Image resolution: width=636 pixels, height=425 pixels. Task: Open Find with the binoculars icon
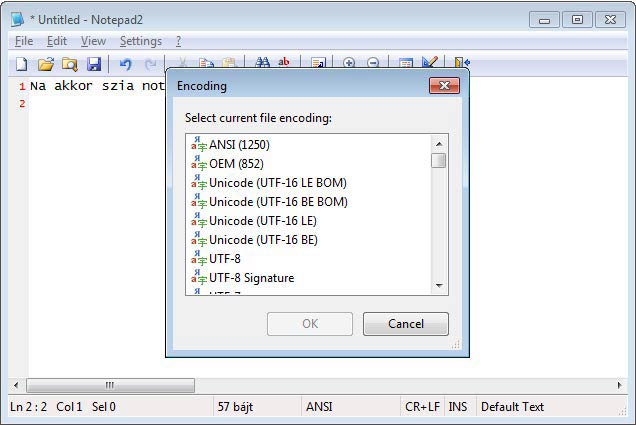click(262, 62)
